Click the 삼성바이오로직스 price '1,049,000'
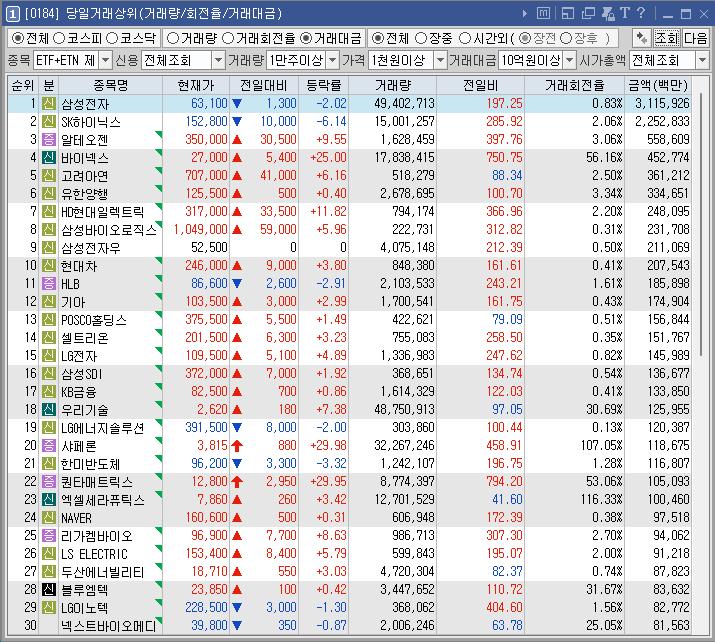This screenshot has width=715, height=642. (201, 229)
